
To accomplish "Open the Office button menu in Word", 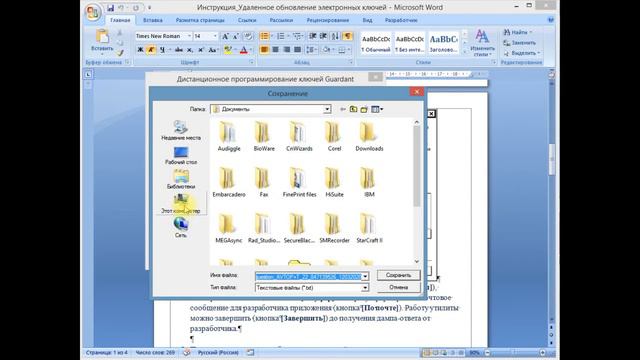I will (x=93, y=11).
